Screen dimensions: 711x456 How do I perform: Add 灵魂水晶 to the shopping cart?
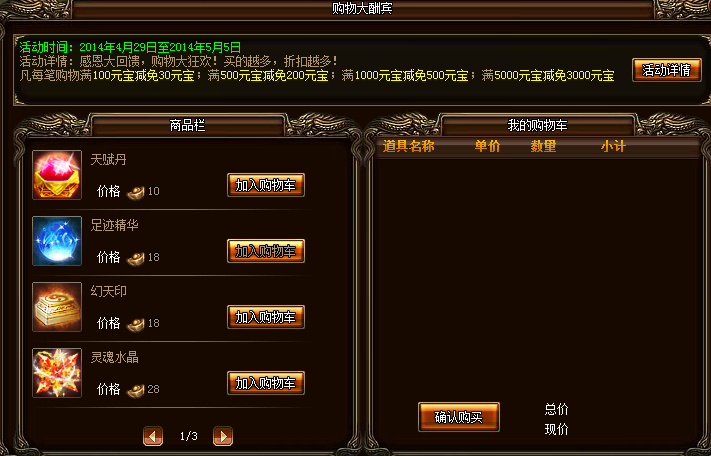(266, 383)
